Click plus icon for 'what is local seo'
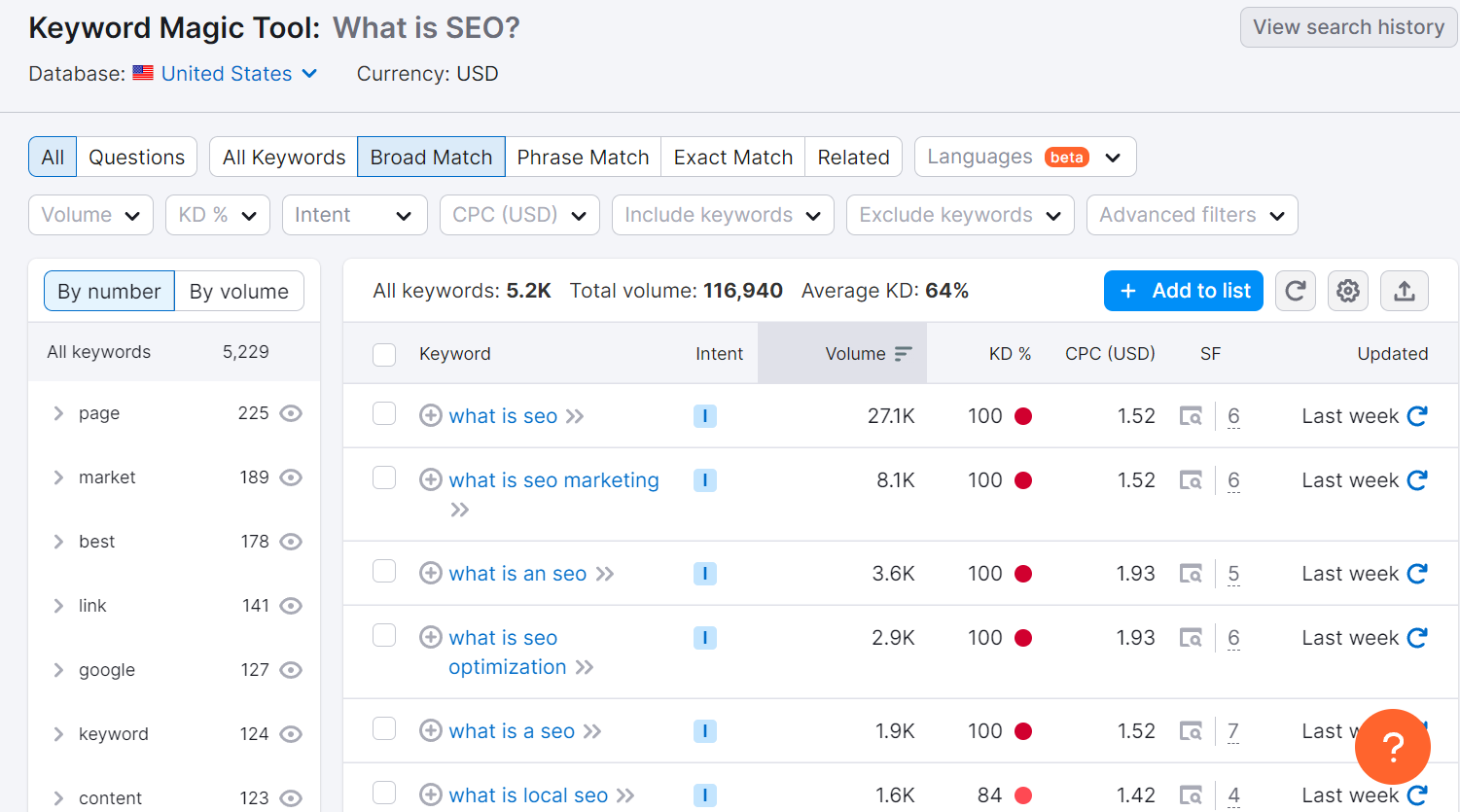 [431, 795]
